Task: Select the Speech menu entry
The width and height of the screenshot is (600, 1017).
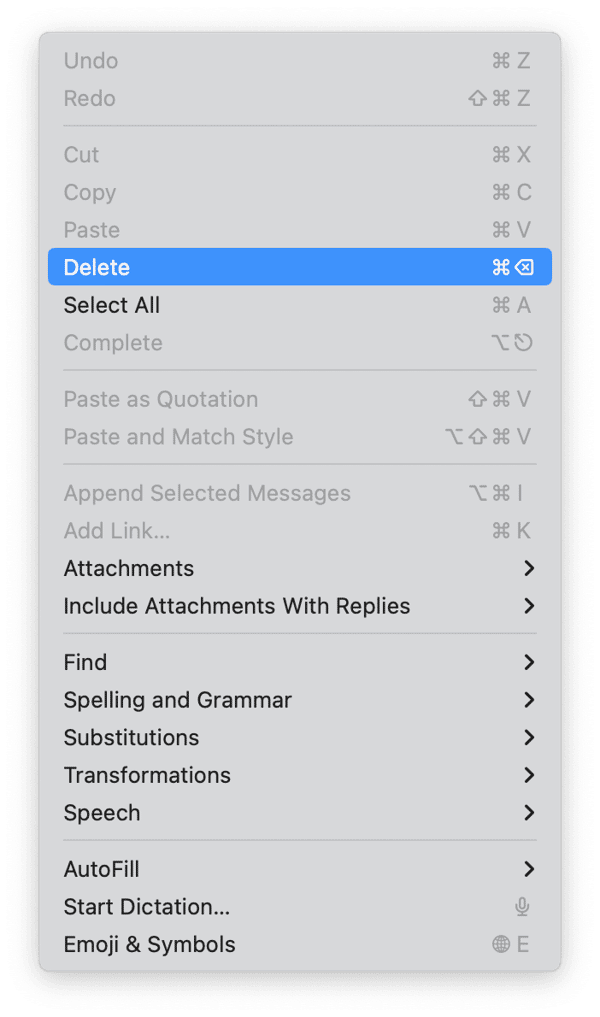Action: 102,813
